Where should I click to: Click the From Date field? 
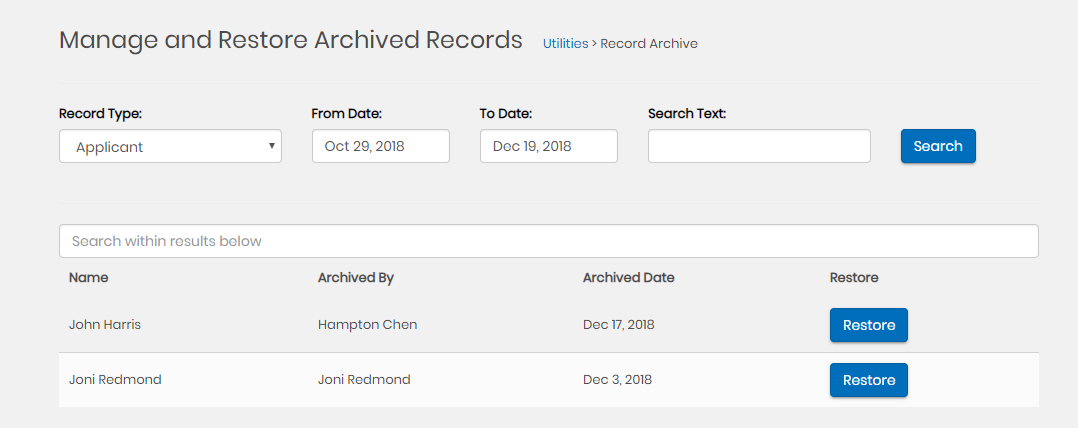(x=380, y=146)
